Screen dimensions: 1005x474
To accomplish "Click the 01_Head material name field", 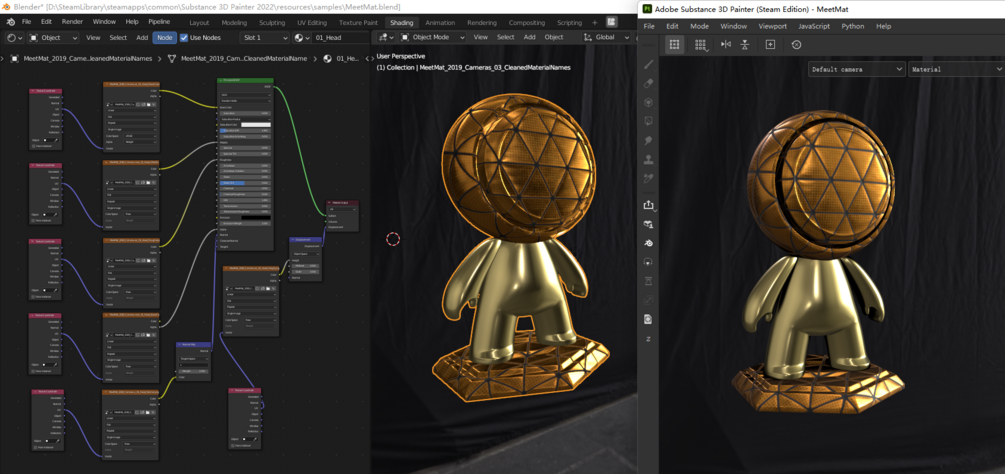I will [340, 38].
